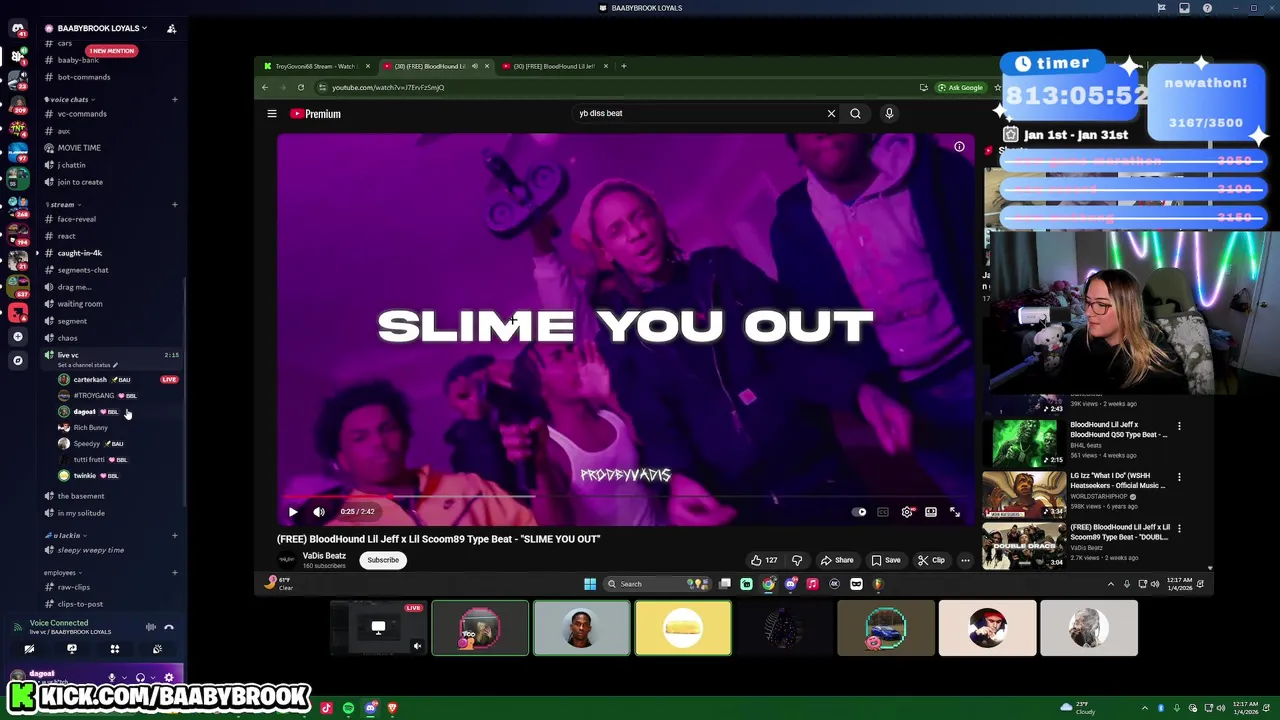The width and height of the screenshot is (1280, 720).
Task: Open BloodHound Lil Jeff Q50 Type Beat thumbnail
Action: pyautogui.click(x=1023, y=443)
